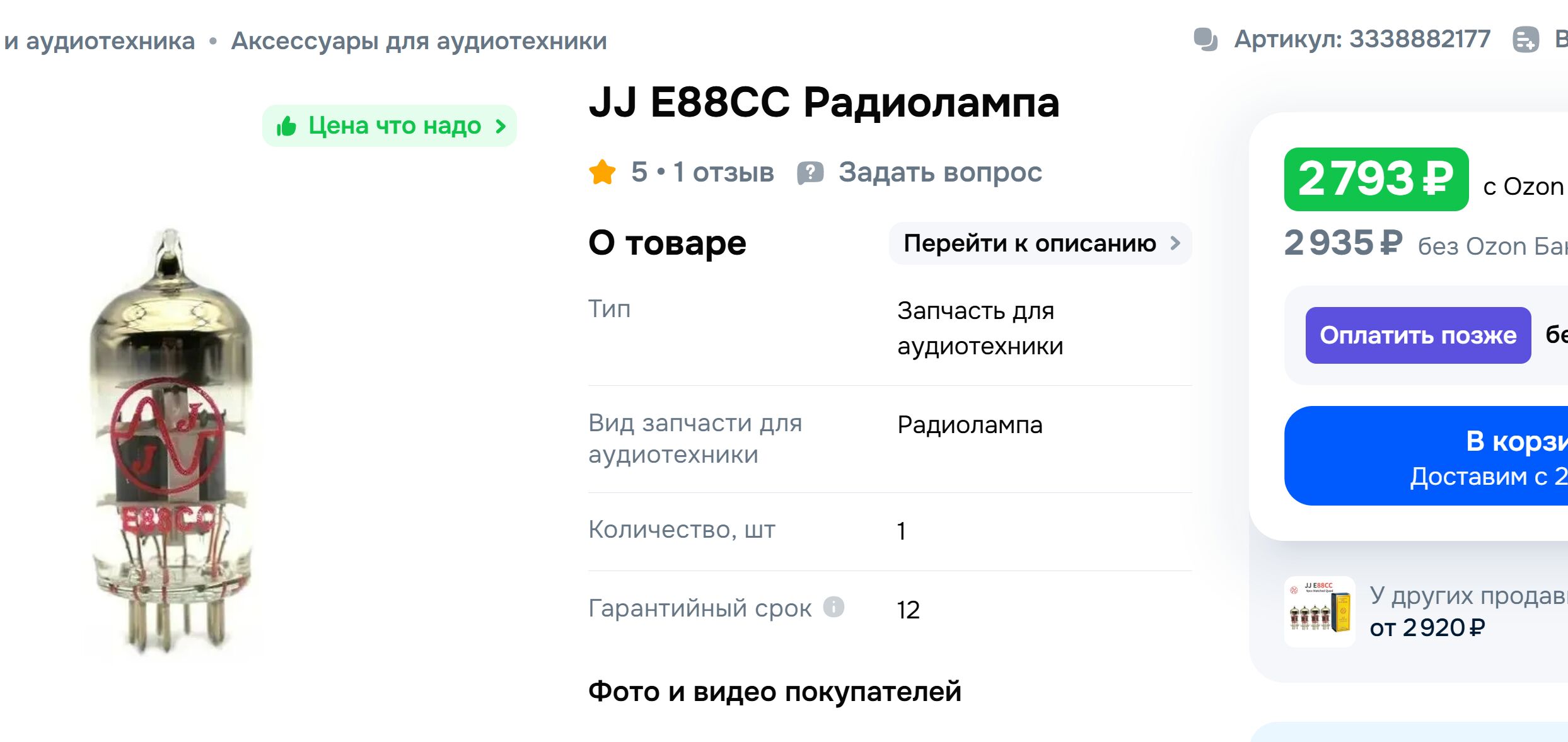The height and width of the screenshot is (742, 1568).
Task: Click the 'Перейти к описанию' button
Action: 1030,243
